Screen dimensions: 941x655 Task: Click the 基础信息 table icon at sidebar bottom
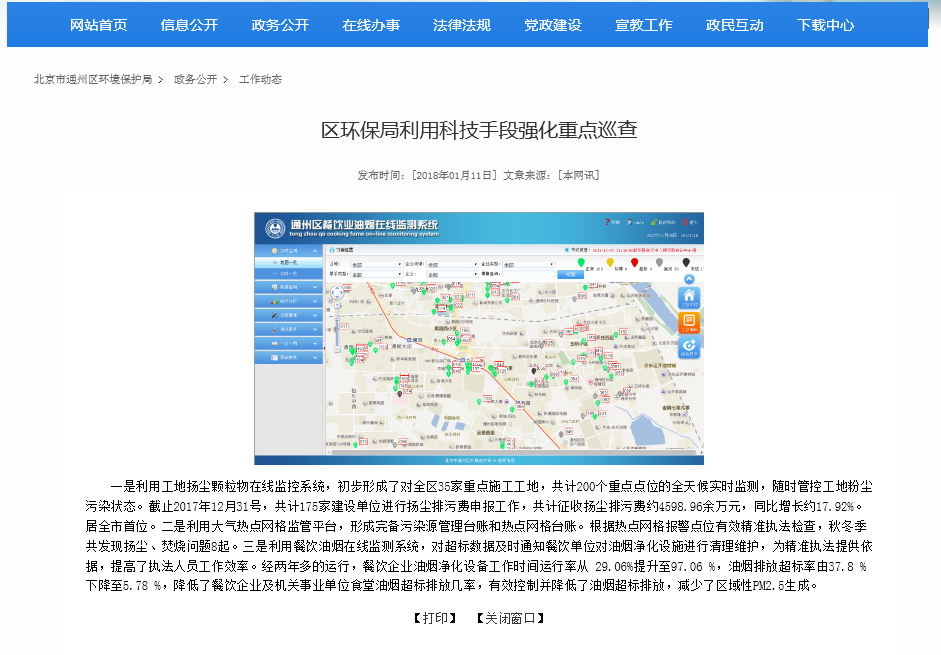coord(274,357)
